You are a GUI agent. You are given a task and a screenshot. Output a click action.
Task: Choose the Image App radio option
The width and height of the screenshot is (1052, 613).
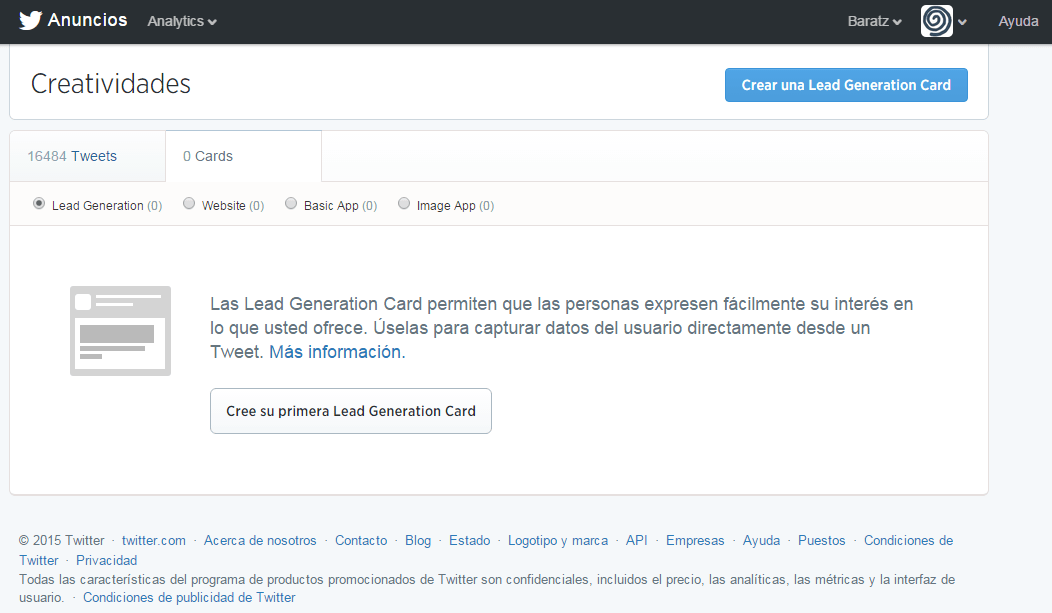tap(404, 203)
